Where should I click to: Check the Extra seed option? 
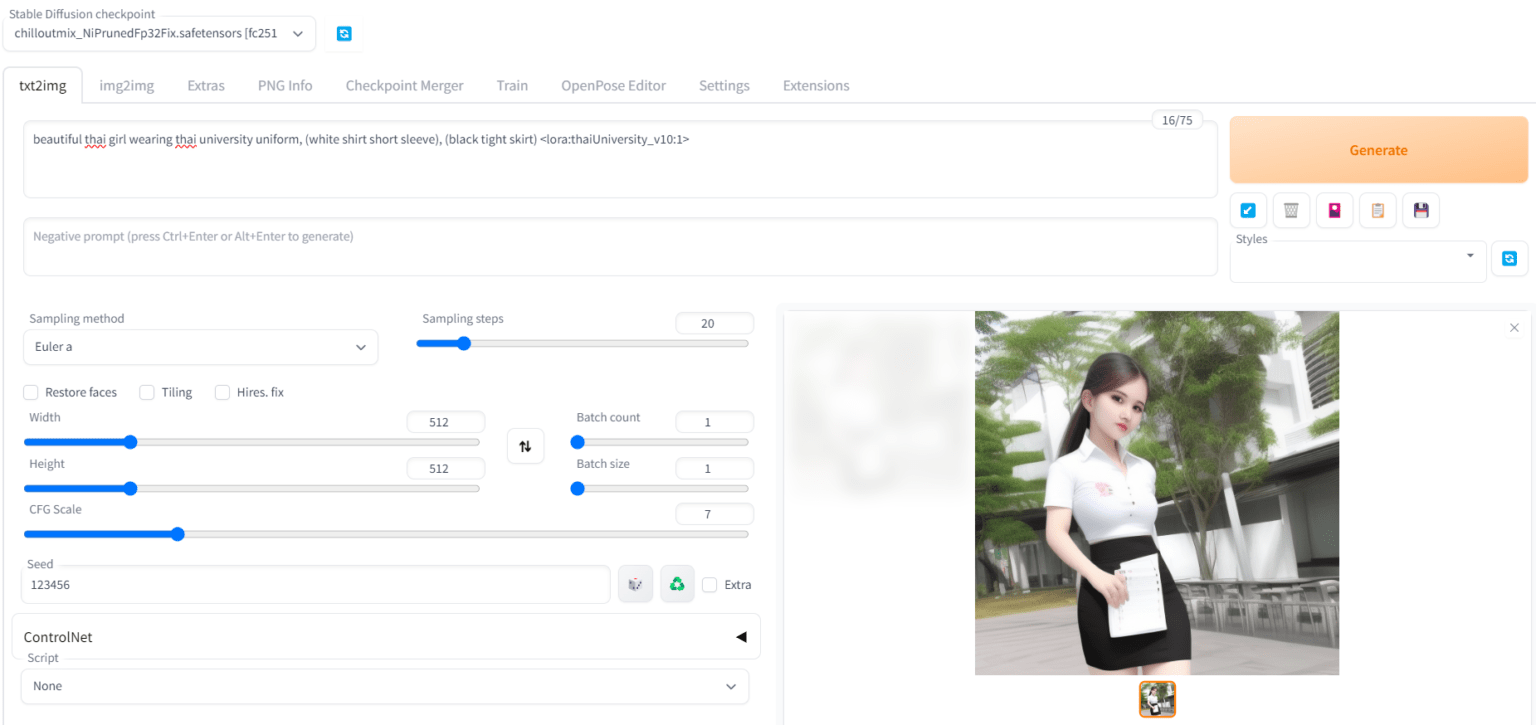coord(710,585)
